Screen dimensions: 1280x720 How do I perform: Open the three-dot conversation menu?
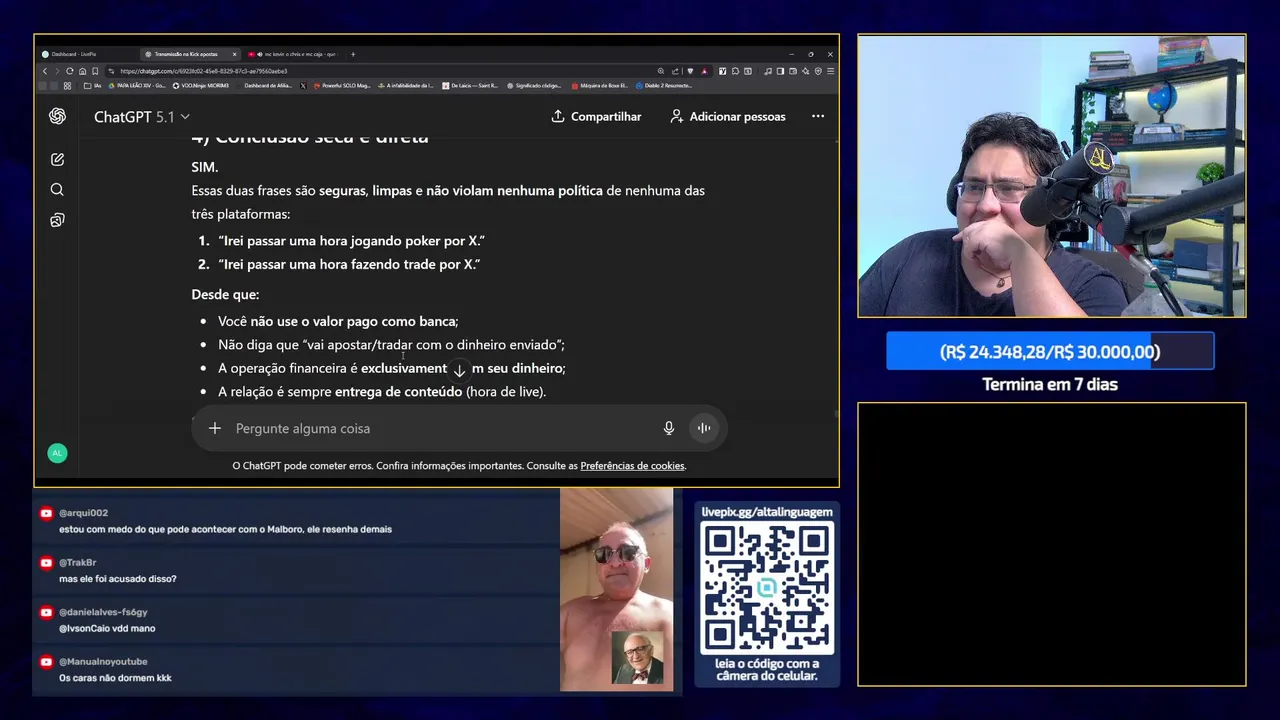818,116
